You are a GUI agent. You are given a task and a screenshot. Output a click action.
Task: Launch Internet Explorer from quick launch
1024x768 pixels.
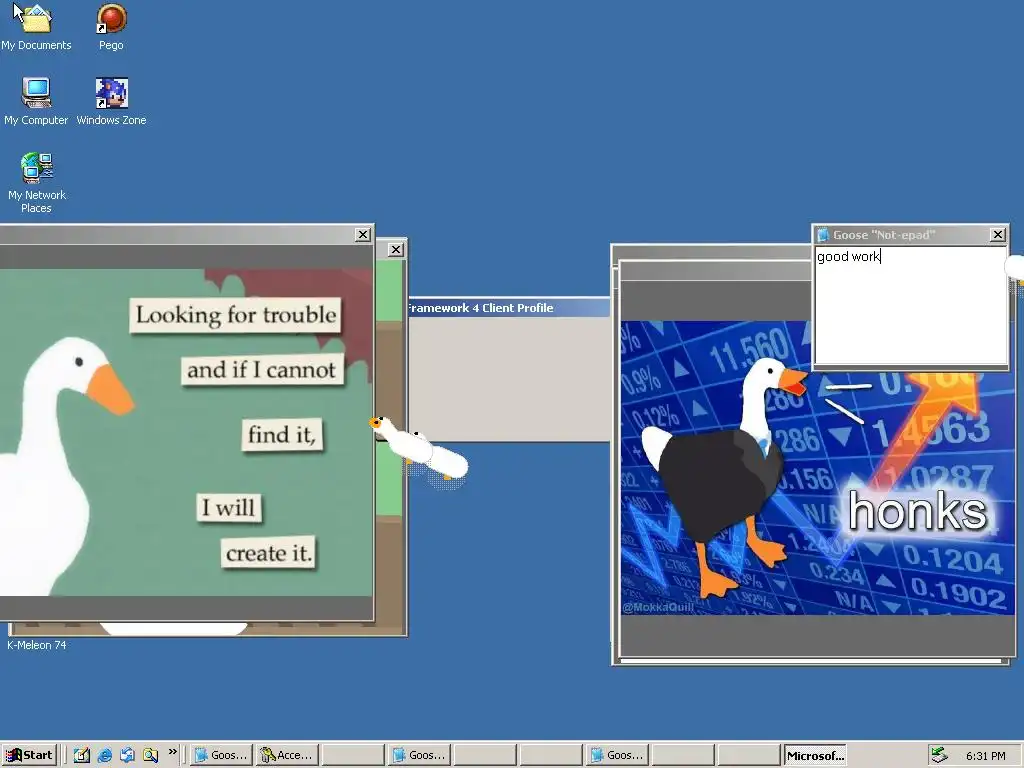pyautogui.click(x=104, y=755)
